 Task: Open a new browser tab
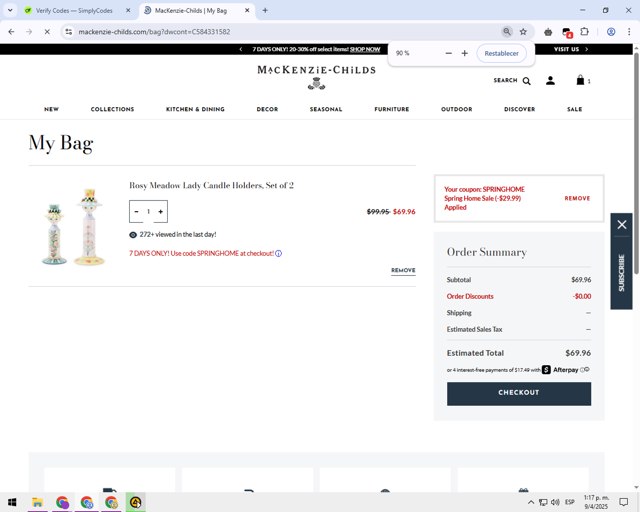[x=265, y=11]
